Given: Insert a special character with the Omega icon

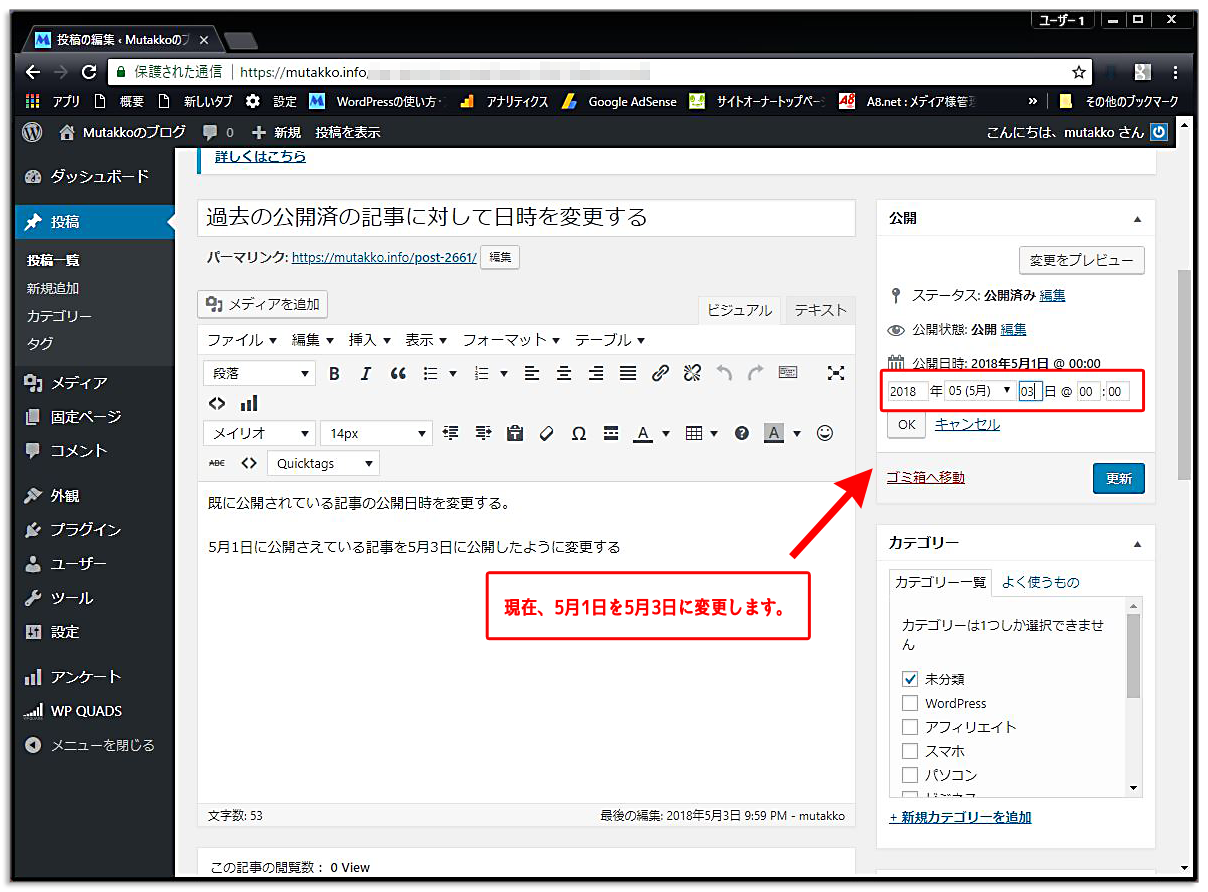Looking at the screenshot, I should click(579, 432).
